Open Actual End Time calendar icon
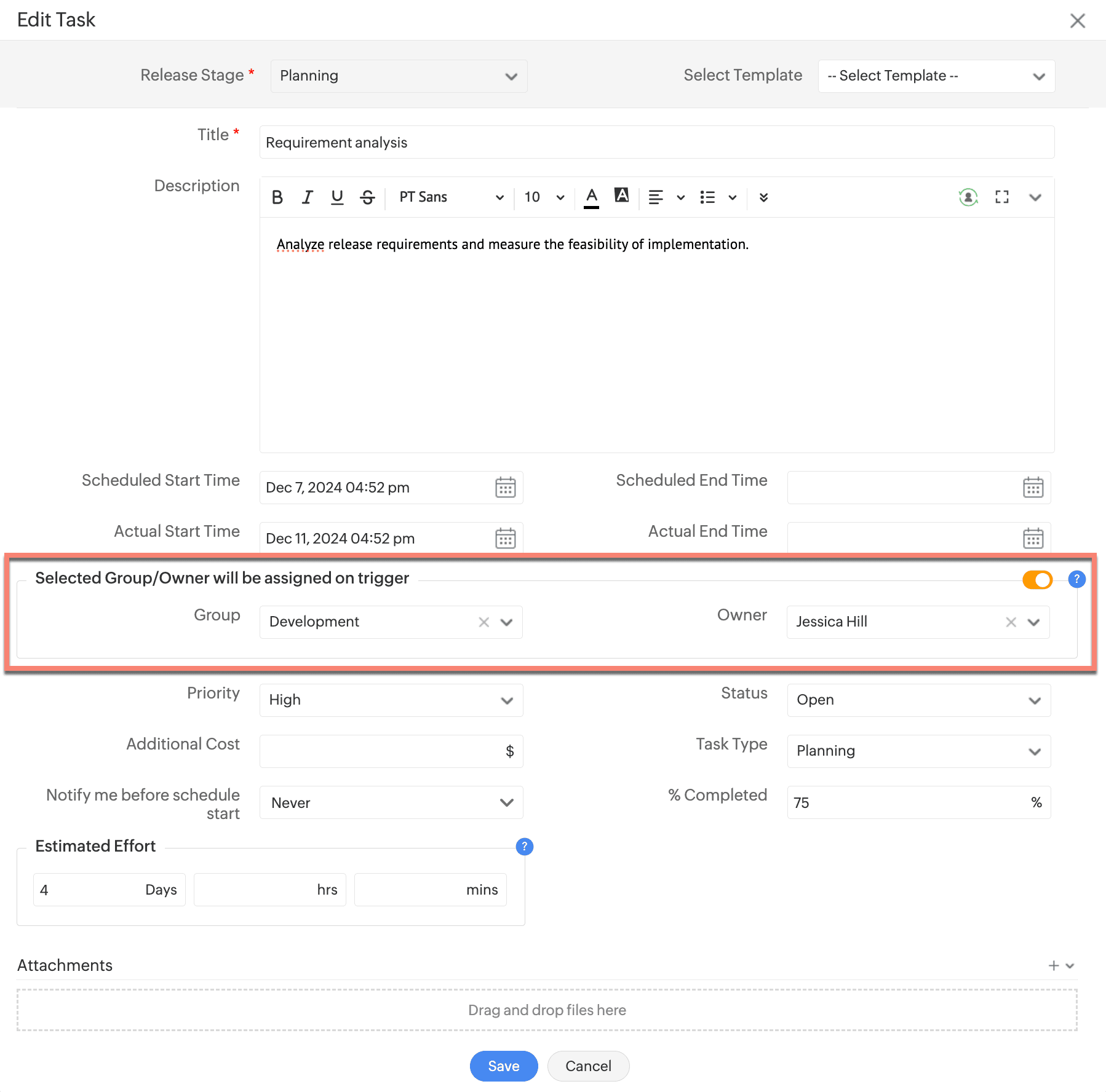 [1033, 539]
